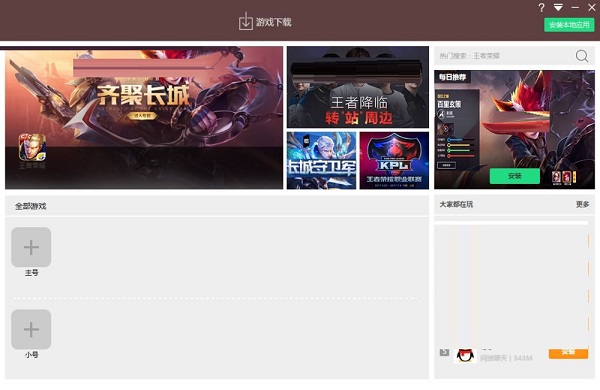This screenshot has height=390, width=600.
Task: Click the download arrow icon beside 游戏下载
Action: (x=246, y=21)
